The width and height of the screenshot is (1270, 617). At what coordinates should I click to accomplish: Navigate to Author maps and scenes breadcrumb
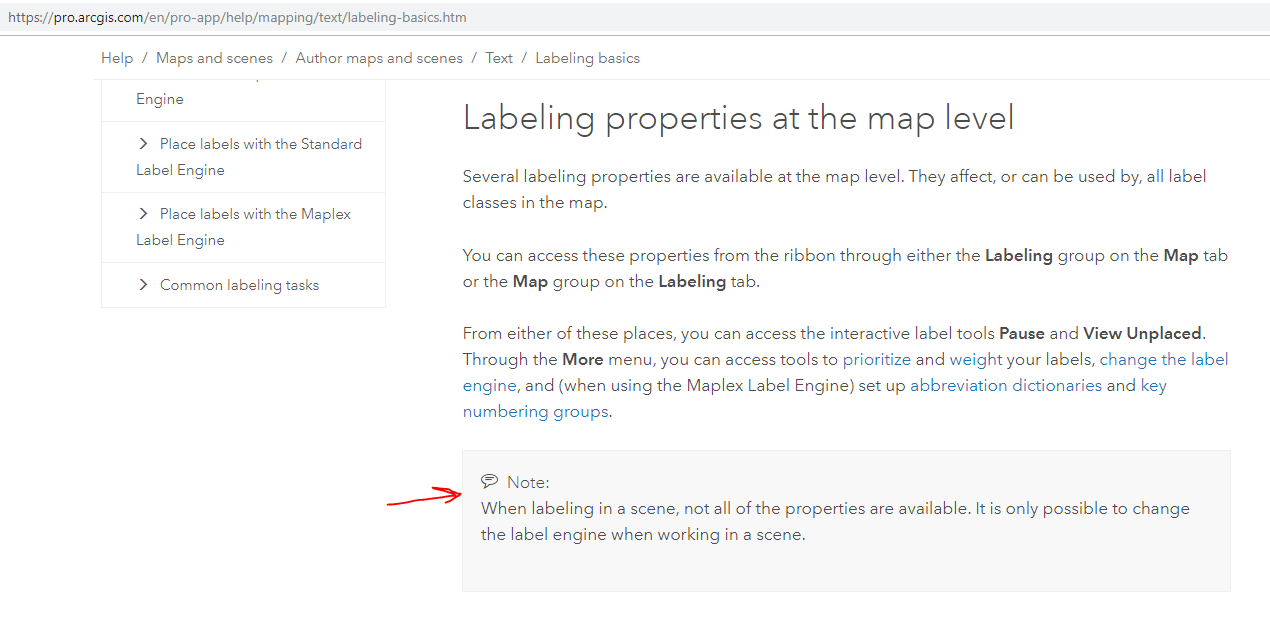point(379,58)
